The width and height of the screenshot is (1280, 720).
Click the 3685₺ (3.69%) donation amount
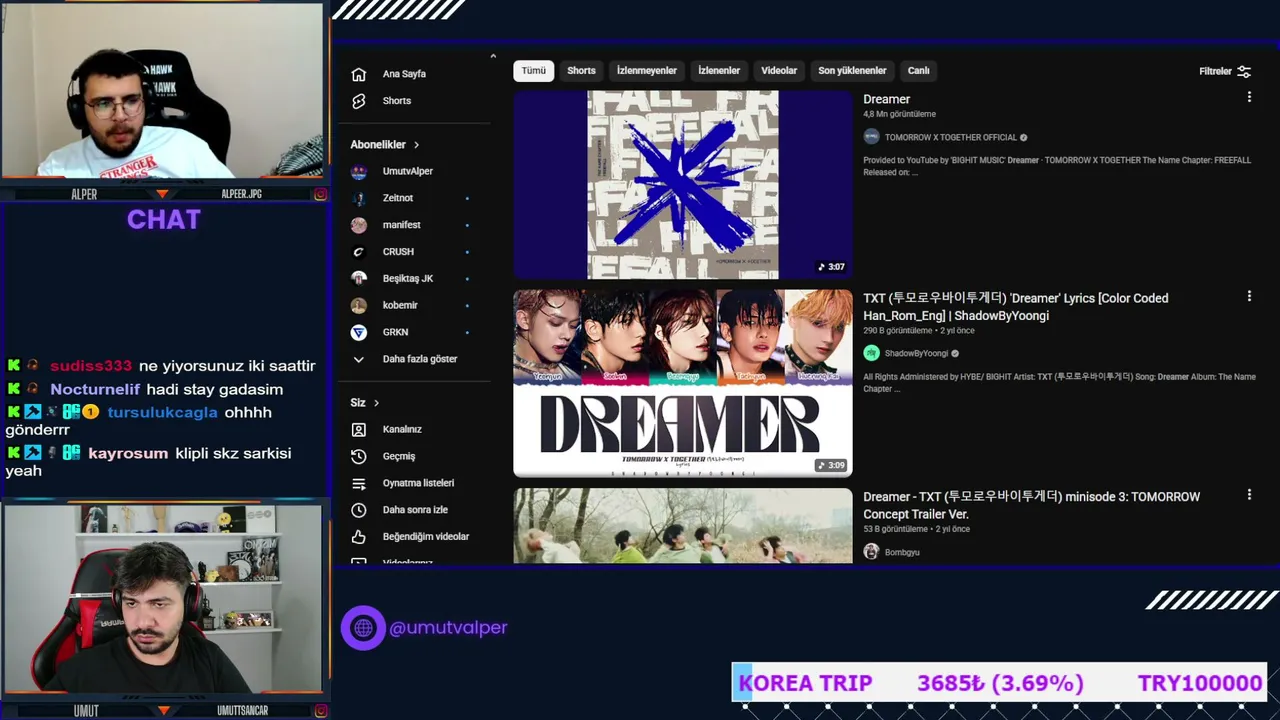1000,684
